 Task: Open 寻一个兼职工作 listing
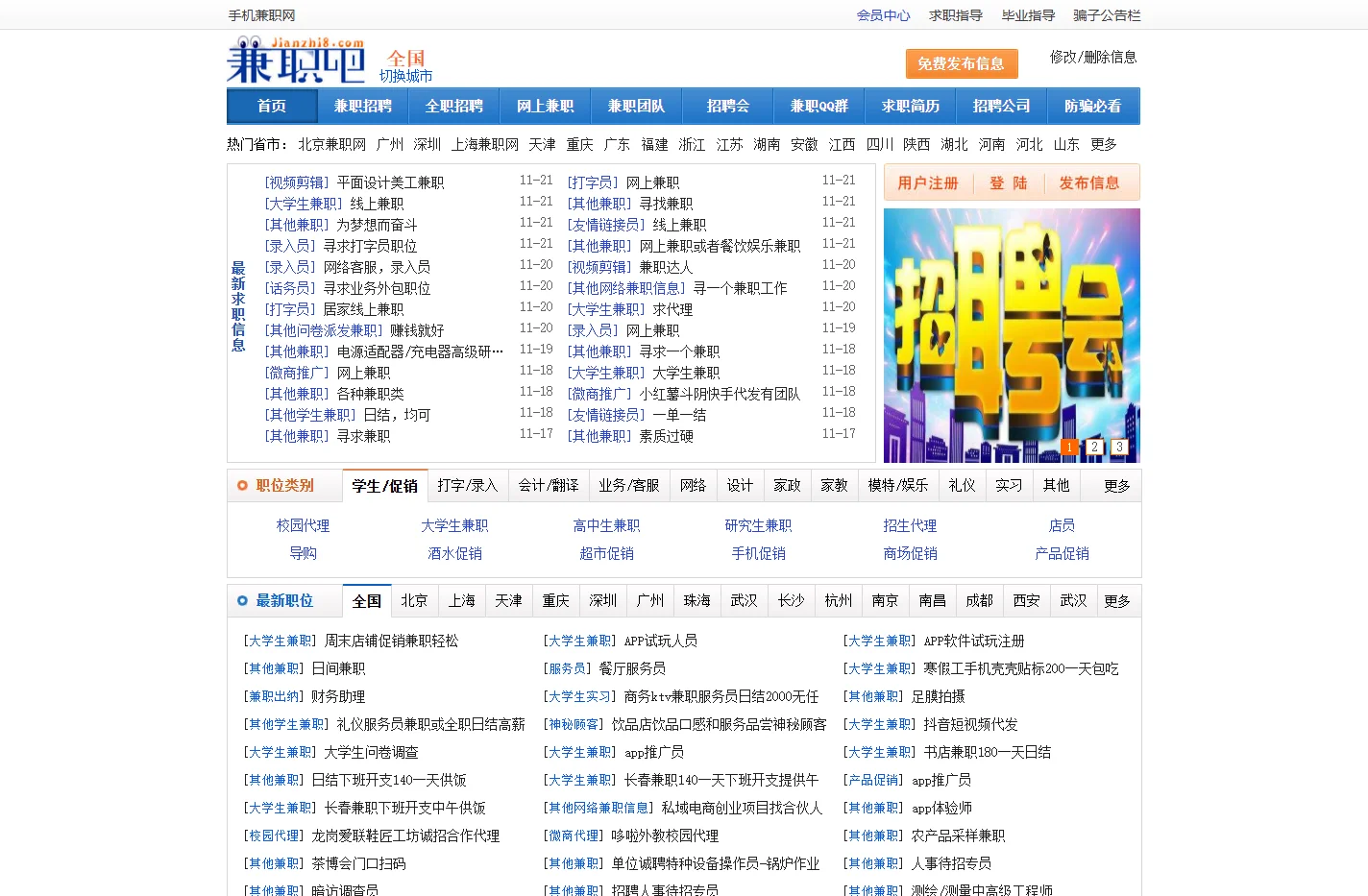pyautogui.click(x=740, y=288)
